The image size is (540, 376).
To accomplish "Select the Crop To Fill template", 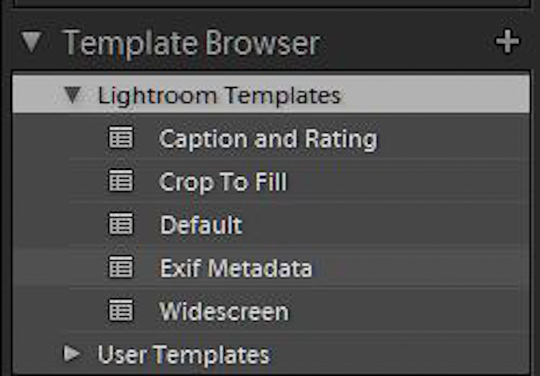I will click(223, 182).
